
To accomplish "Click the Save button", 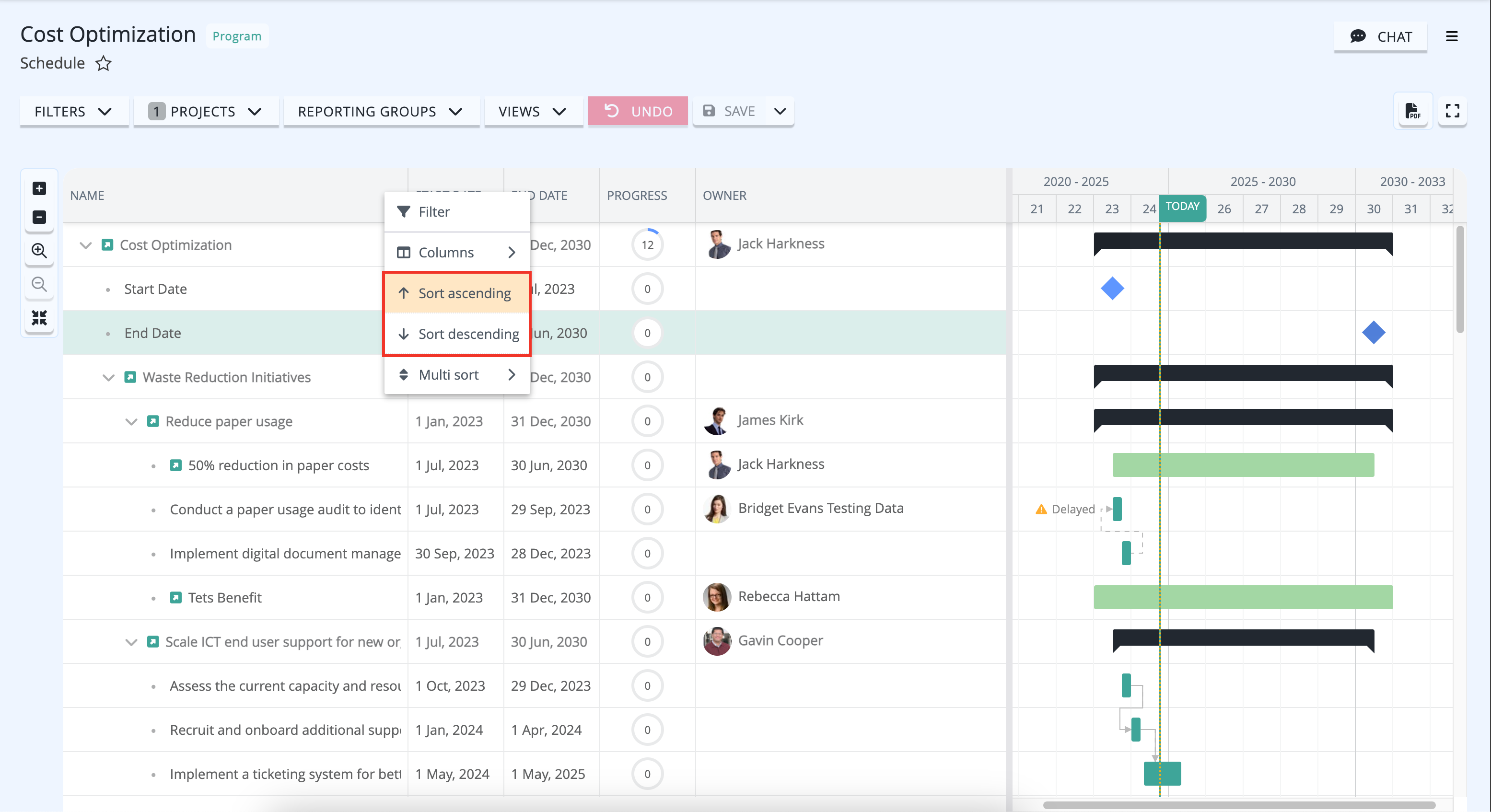I will pos(729,111).
